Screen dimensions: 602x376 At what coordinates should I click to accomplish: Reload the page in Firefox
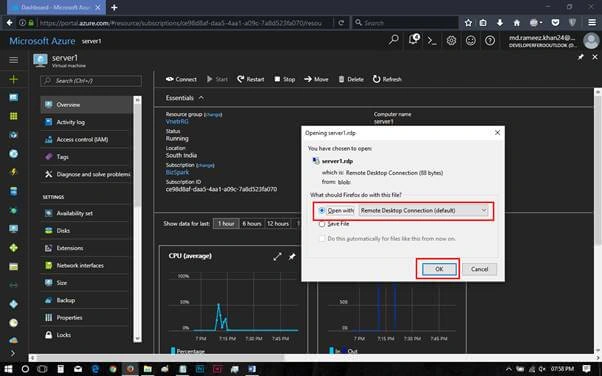341,23
